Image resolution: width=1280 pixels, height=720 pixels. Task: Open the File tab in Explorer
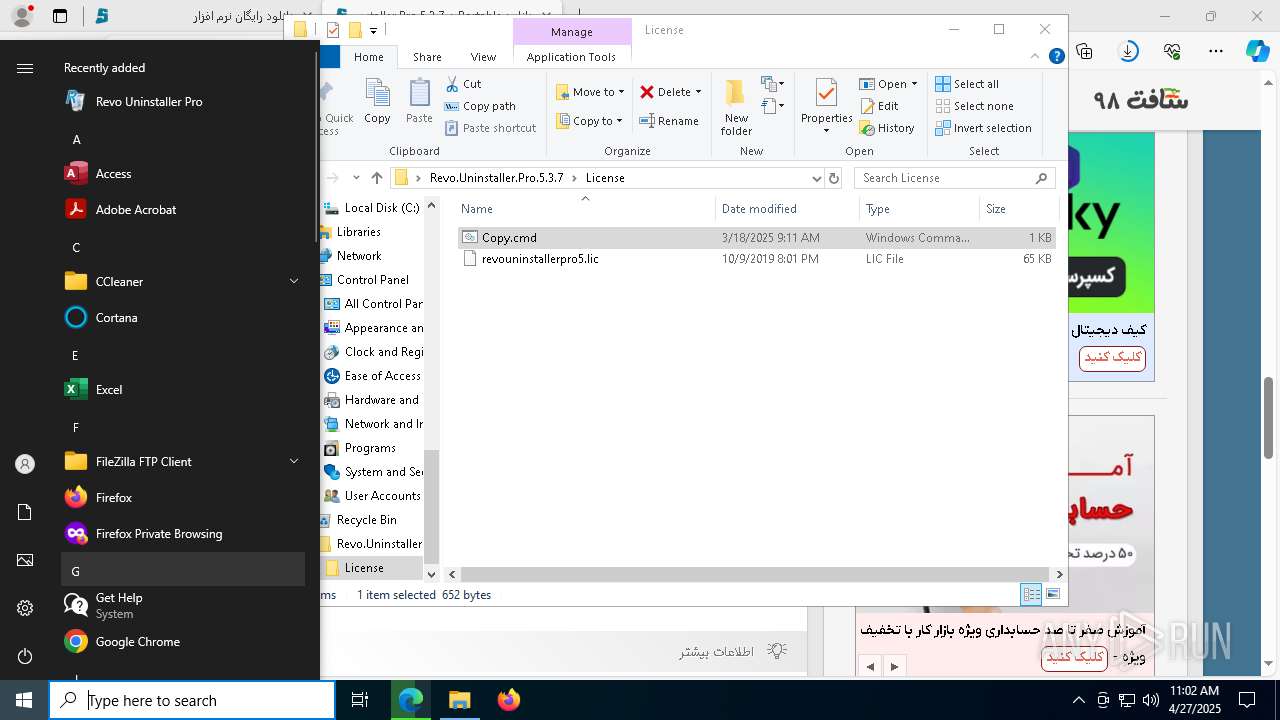pyautogui.click(x=330, y=57)
